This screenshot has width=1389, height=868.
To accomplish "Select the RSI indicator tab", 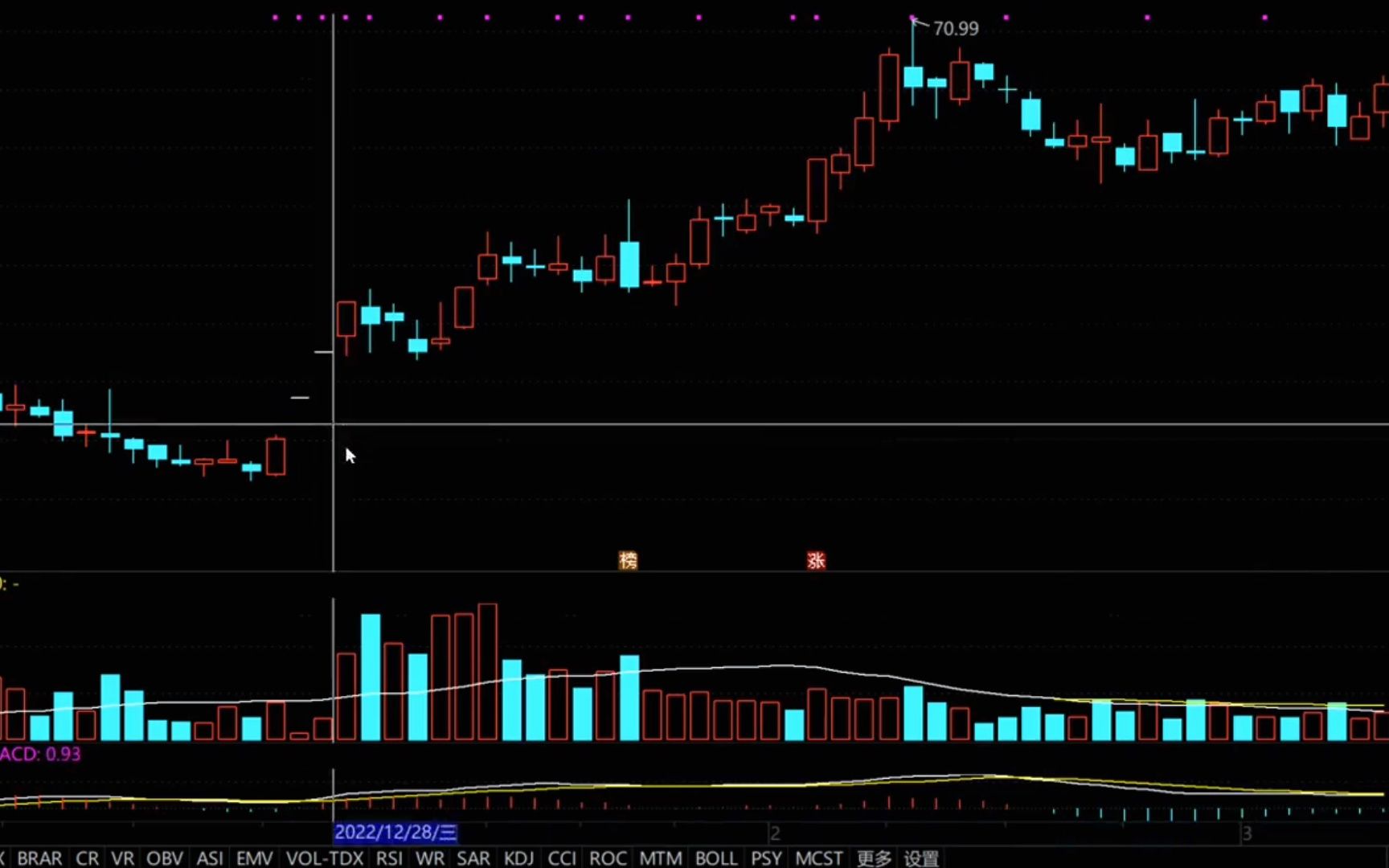I will pos(389,858).
